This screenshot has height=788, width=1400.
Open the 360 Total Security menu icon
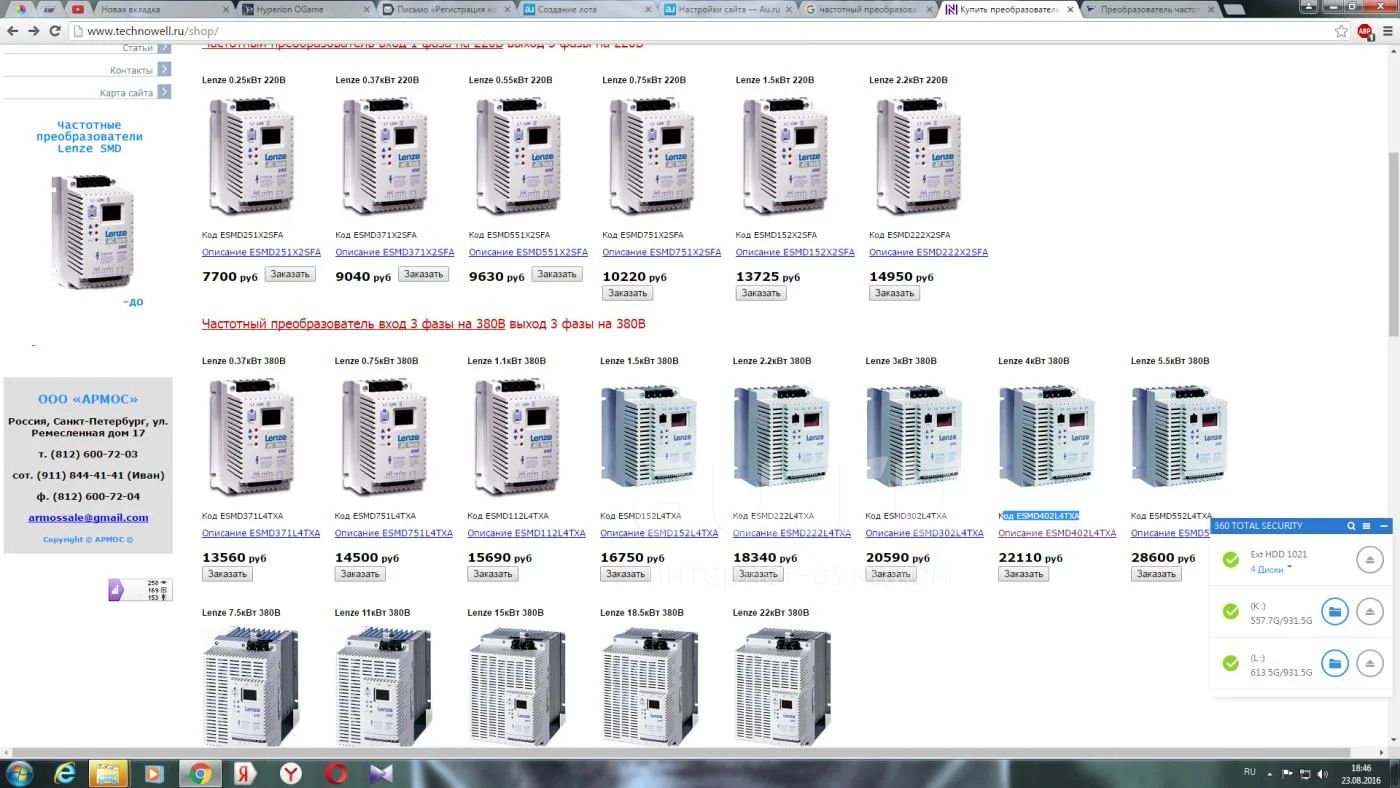1367,526
